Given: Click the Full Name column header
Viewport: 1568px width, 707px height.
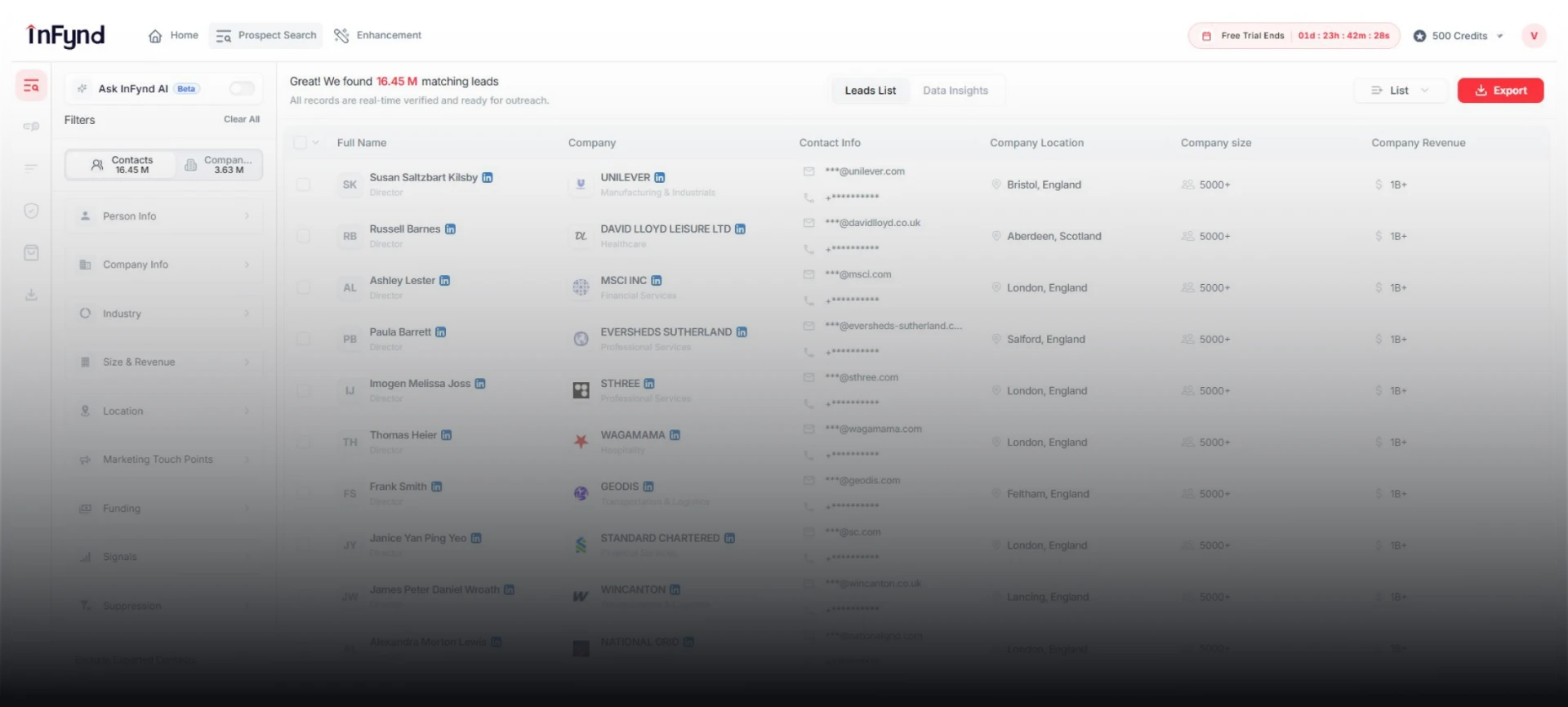Looking at the screenshot, I should [x=362, y=143].
